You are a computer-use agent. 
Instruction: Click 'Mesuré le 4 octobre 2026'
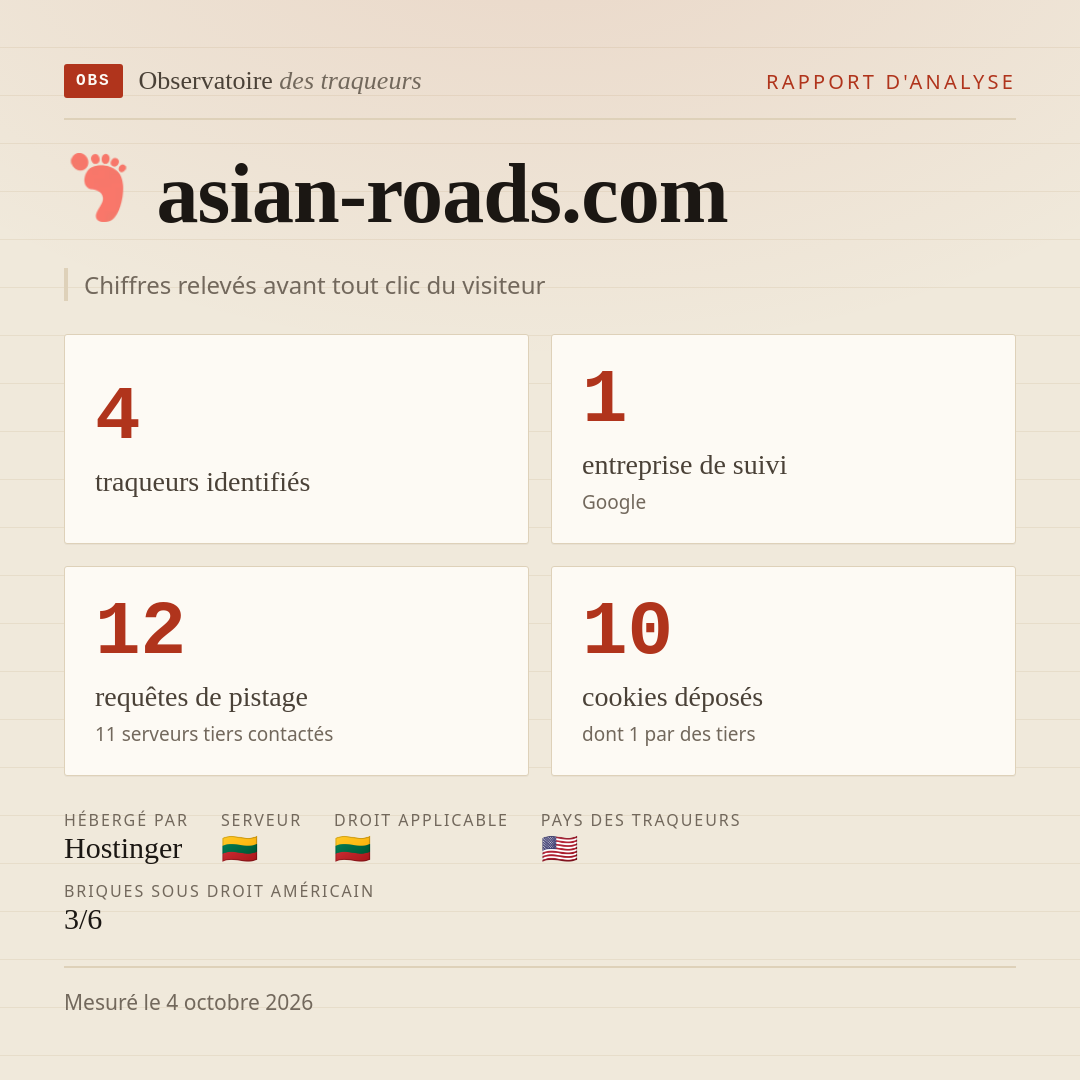pos(189,1002)
